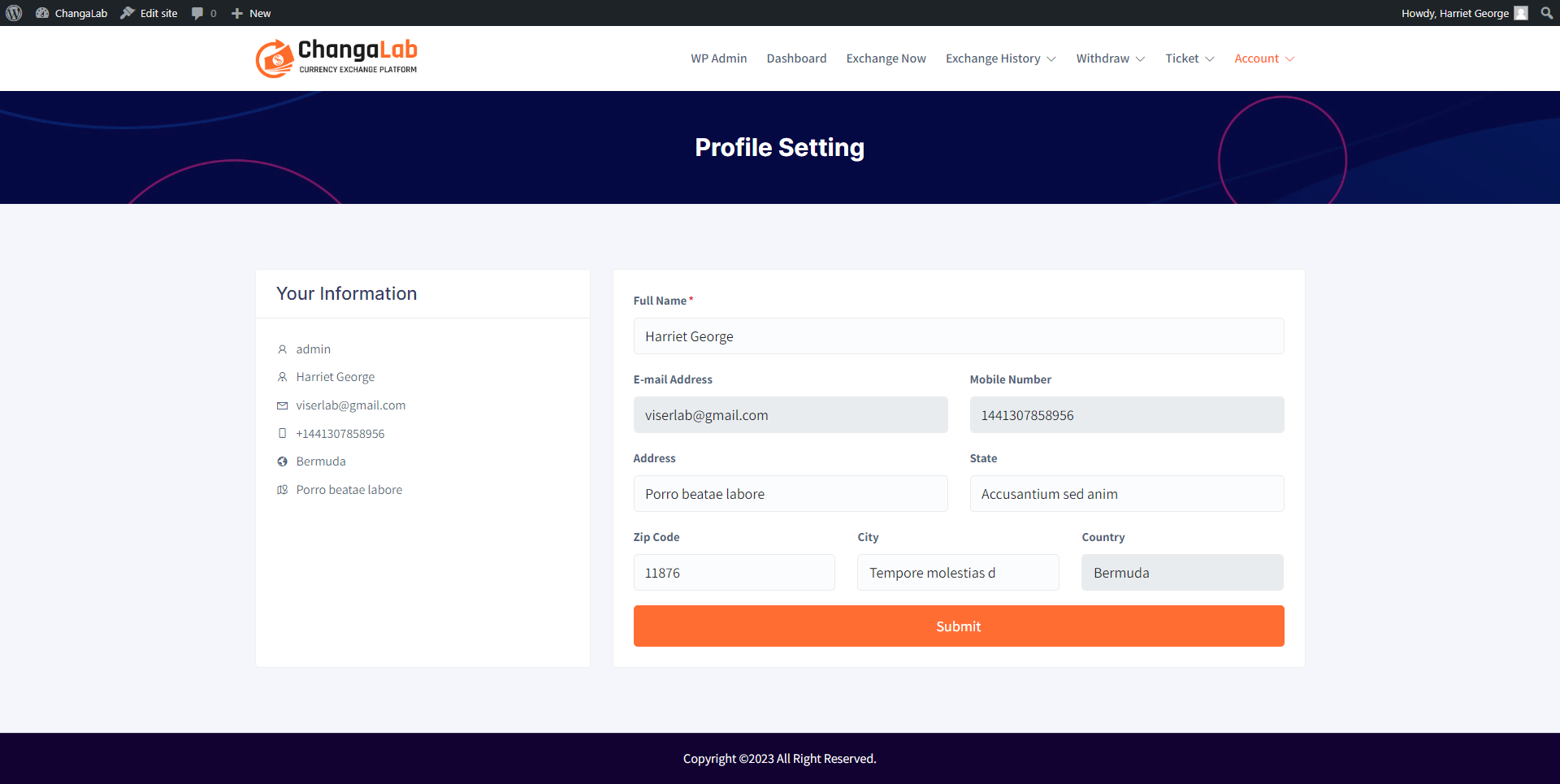Click the + New admin bar item
The image size is (1560, 784).
pyautogui.click(x=251, y=13)
